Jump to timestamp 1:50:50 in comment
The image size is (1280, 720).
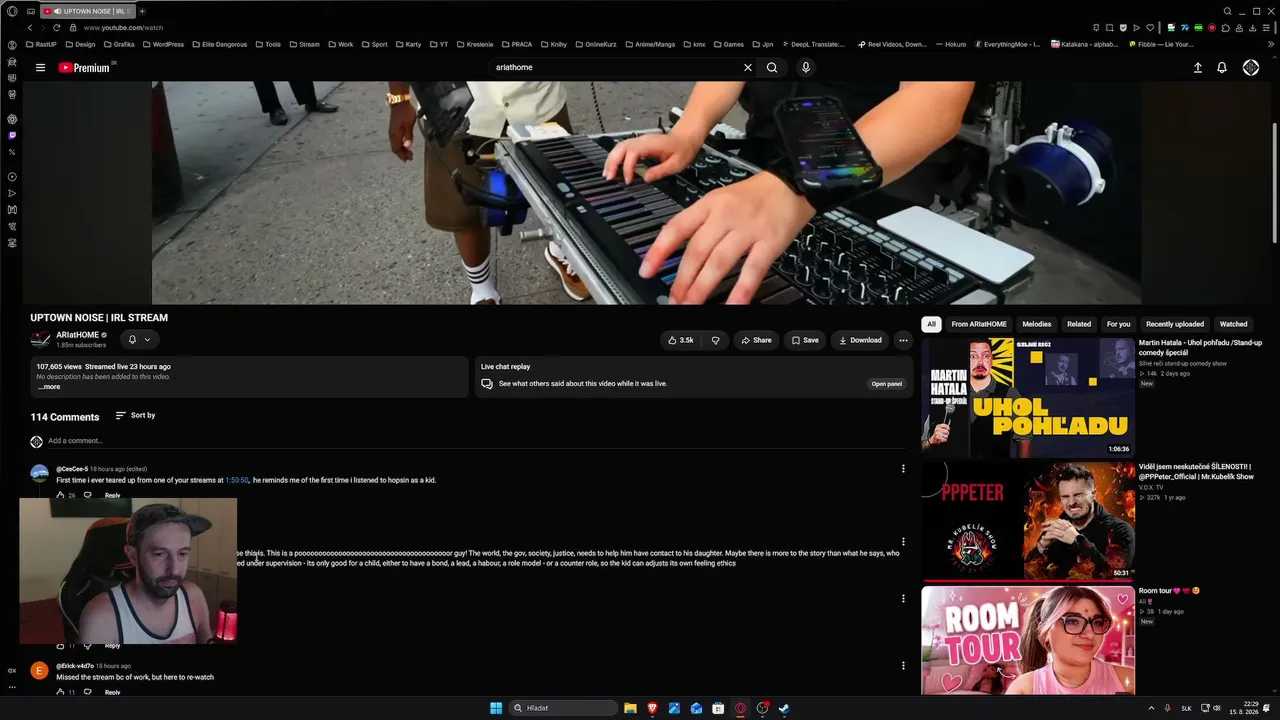pos(237,480)
